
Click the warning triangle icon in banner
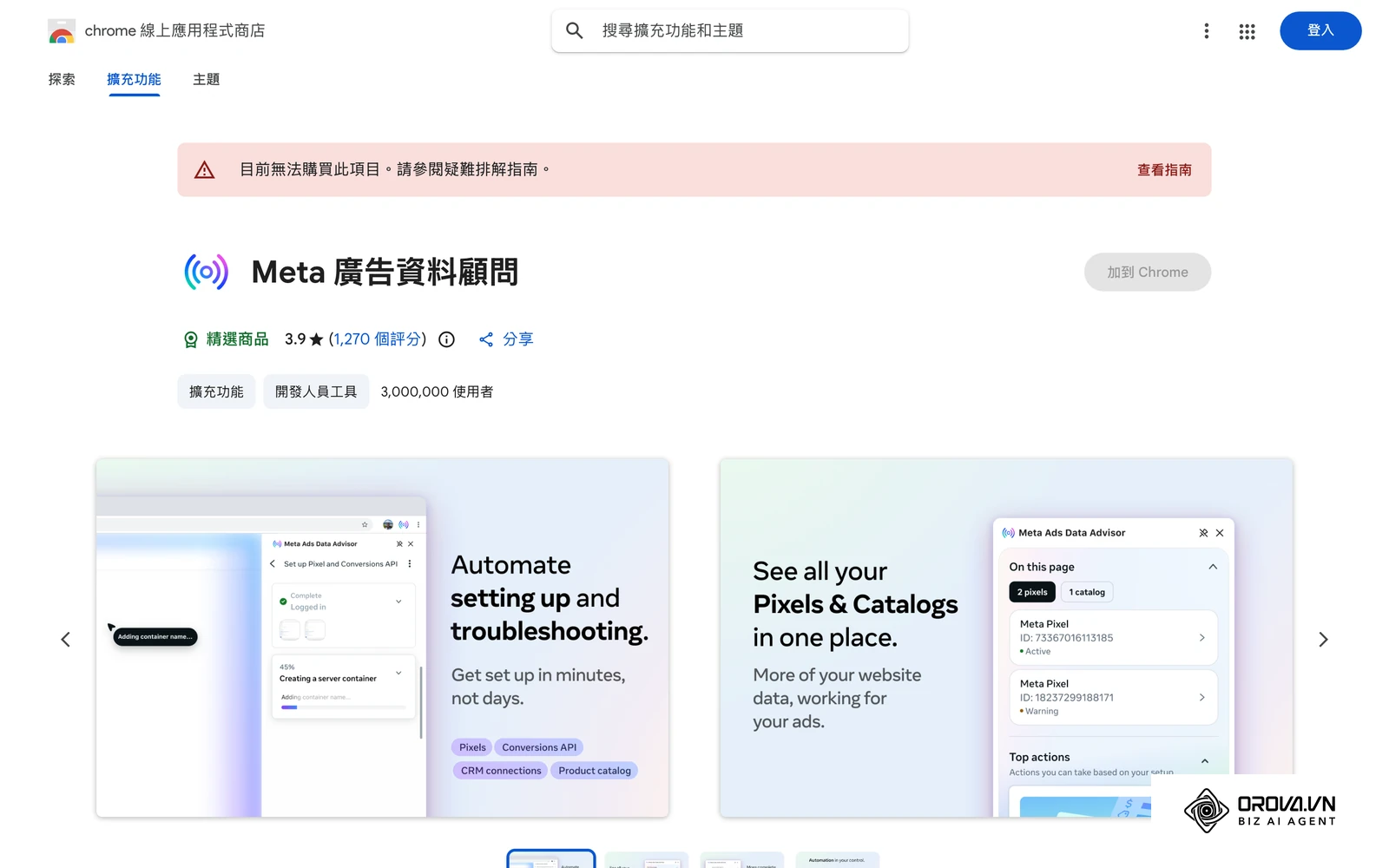204,169
